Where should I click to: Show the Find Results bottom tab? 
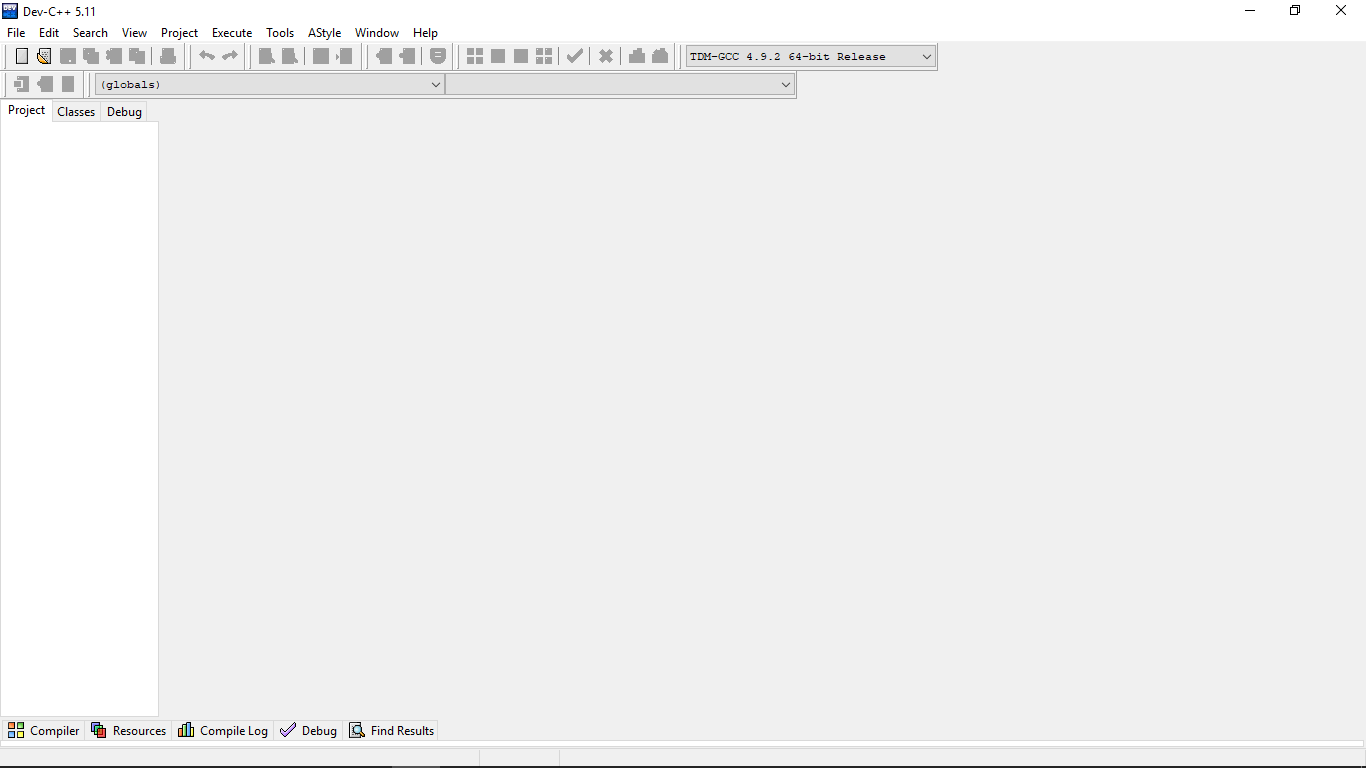pyautogui.click(x=391, y=731)
